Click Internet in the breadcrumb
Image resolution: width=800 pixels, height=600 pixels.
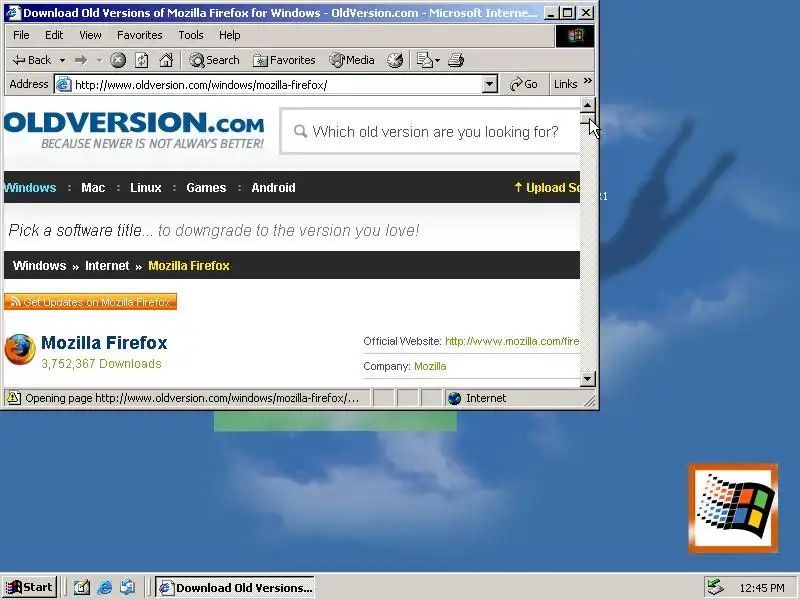pos(107,266)
